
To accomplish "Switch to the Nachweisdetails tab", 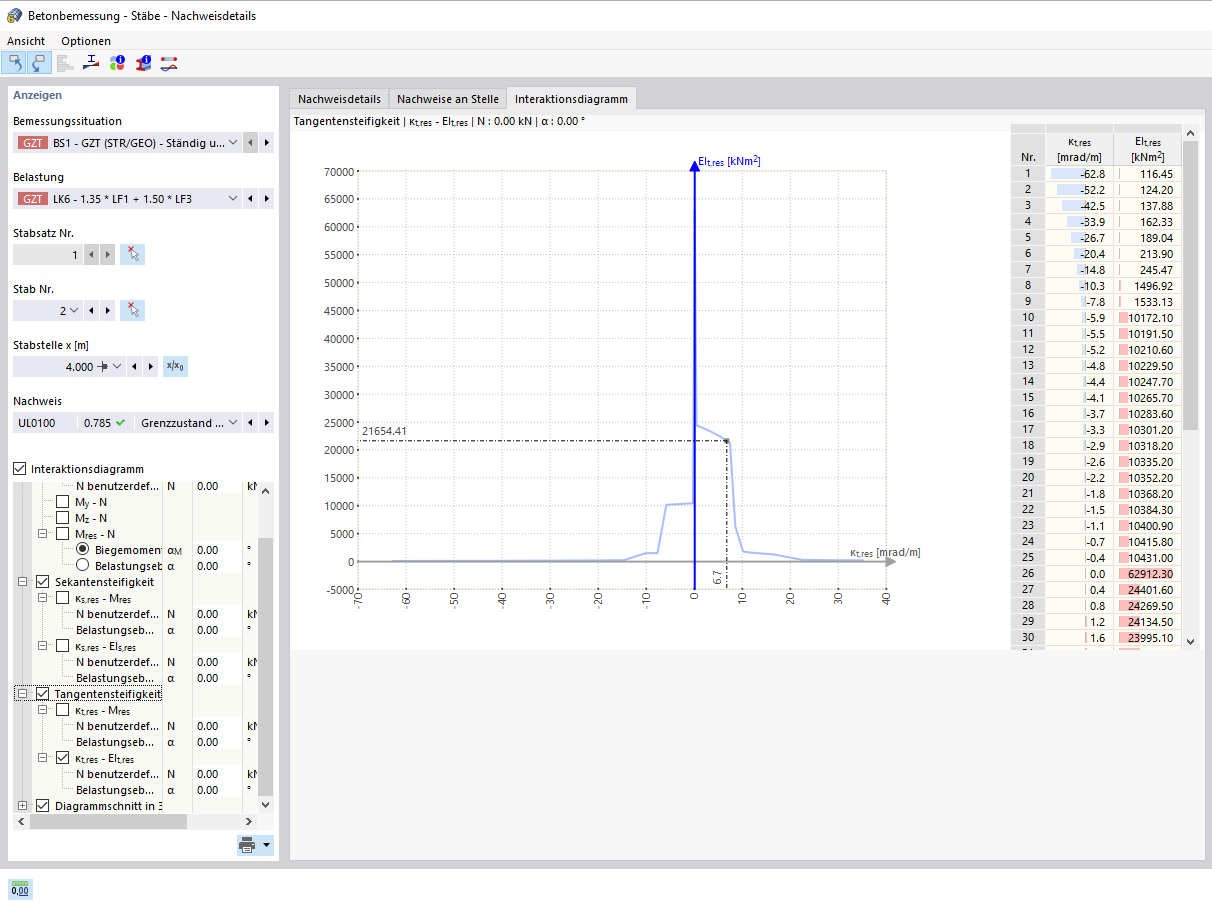I will pyautogui.click(x=339, y=99).
